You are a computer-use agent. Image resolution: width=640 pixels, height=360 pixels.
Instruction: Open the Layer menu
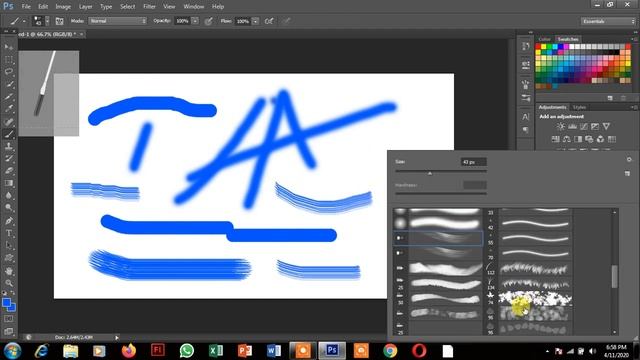pos(85,7)
